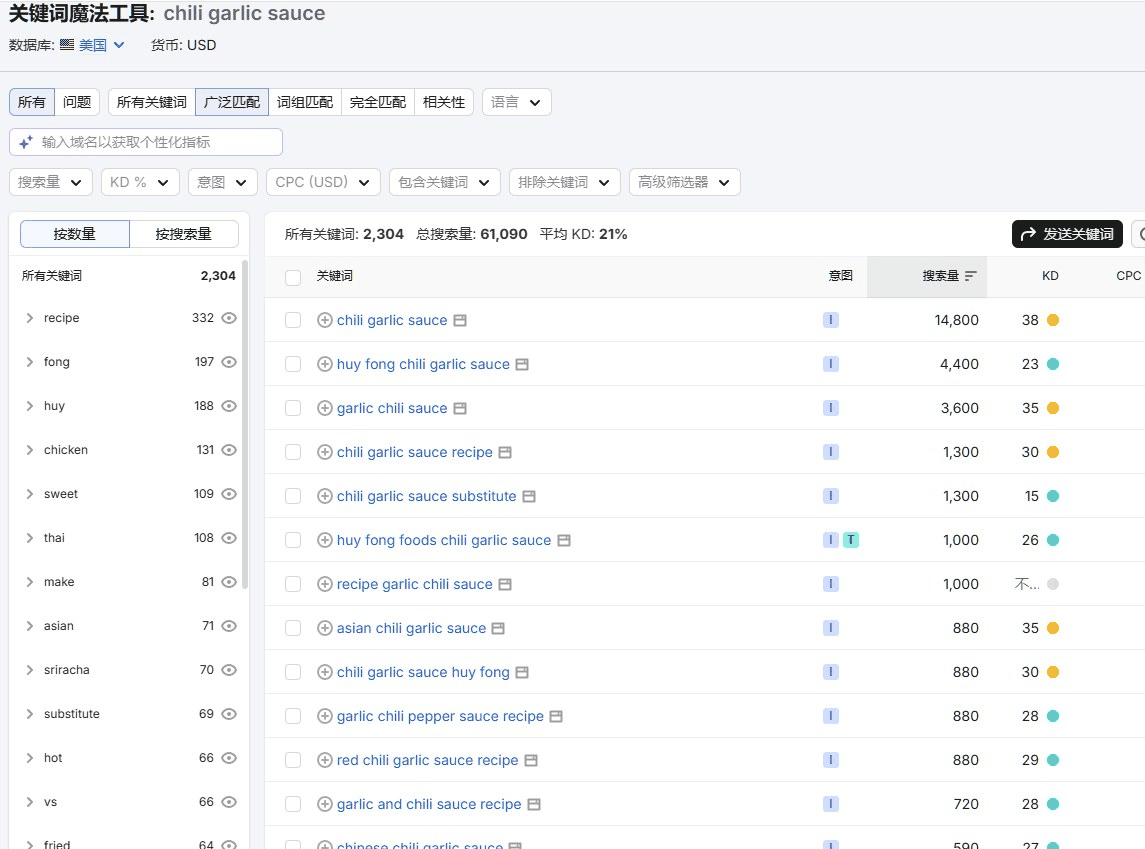Open the CPC (USD) filter dropdown
Screen dimensions: 1145x849
pyautogui.click(x=323, y=183)
